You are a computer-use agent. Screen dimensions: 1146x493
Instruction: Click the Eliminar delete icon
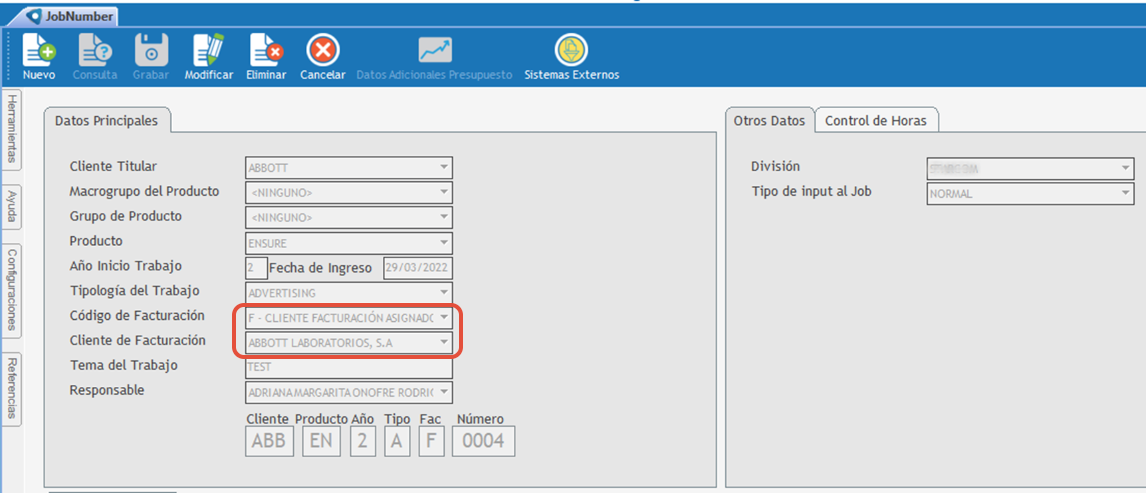pos(266,50)
